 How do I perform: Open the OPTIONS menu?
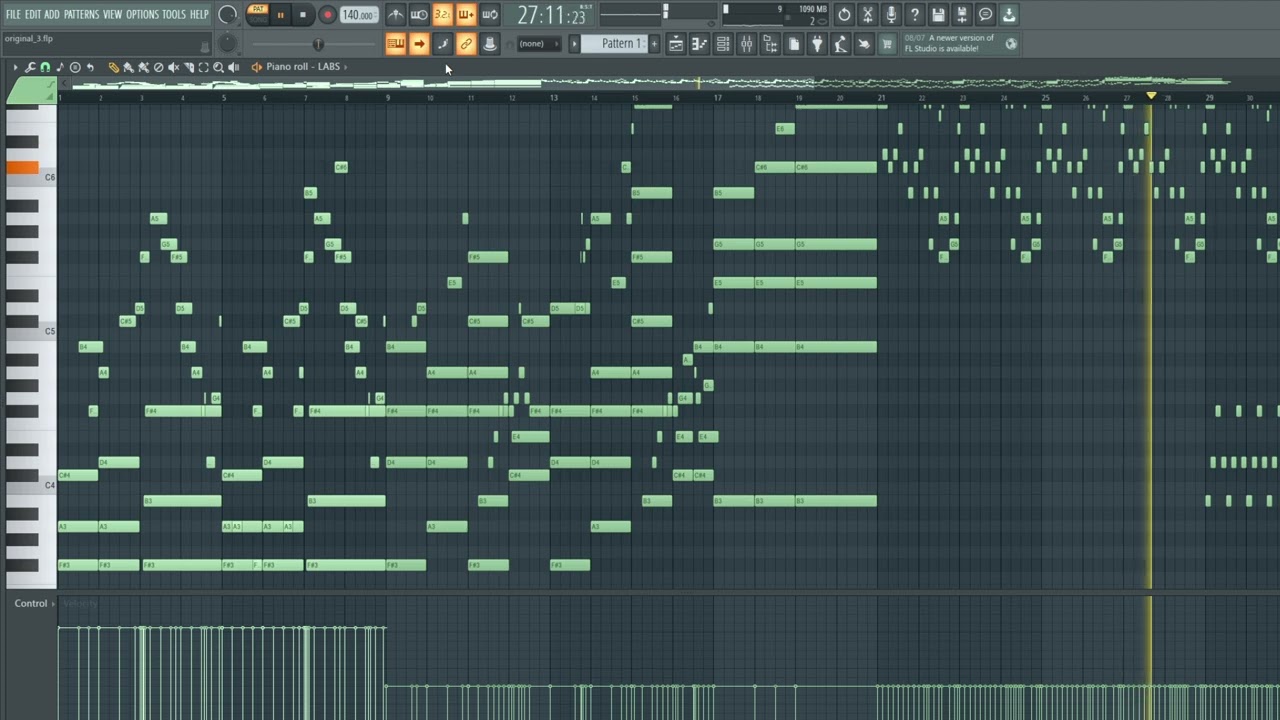pyautogui.click(x=142, y=14)
